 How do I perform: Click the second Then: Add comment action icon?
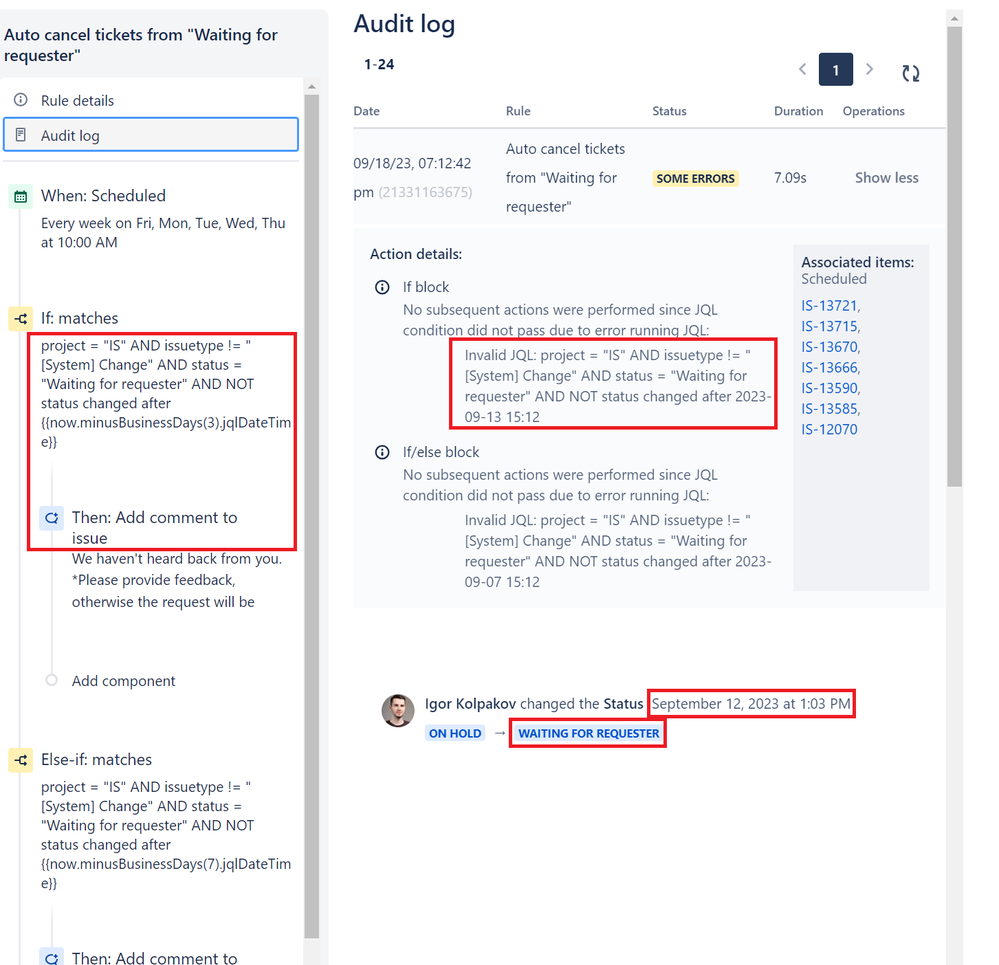click(x=52, y=957)
